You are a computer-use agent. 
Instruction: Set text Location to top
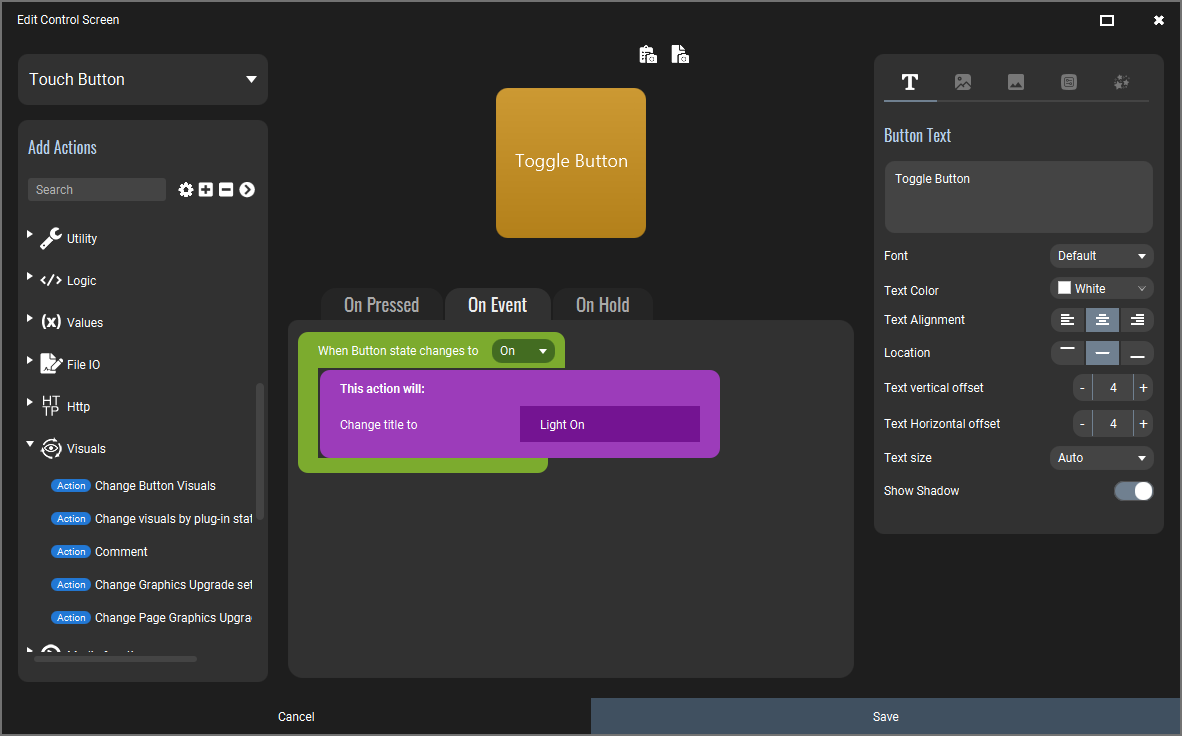[x=1067, y=352]
